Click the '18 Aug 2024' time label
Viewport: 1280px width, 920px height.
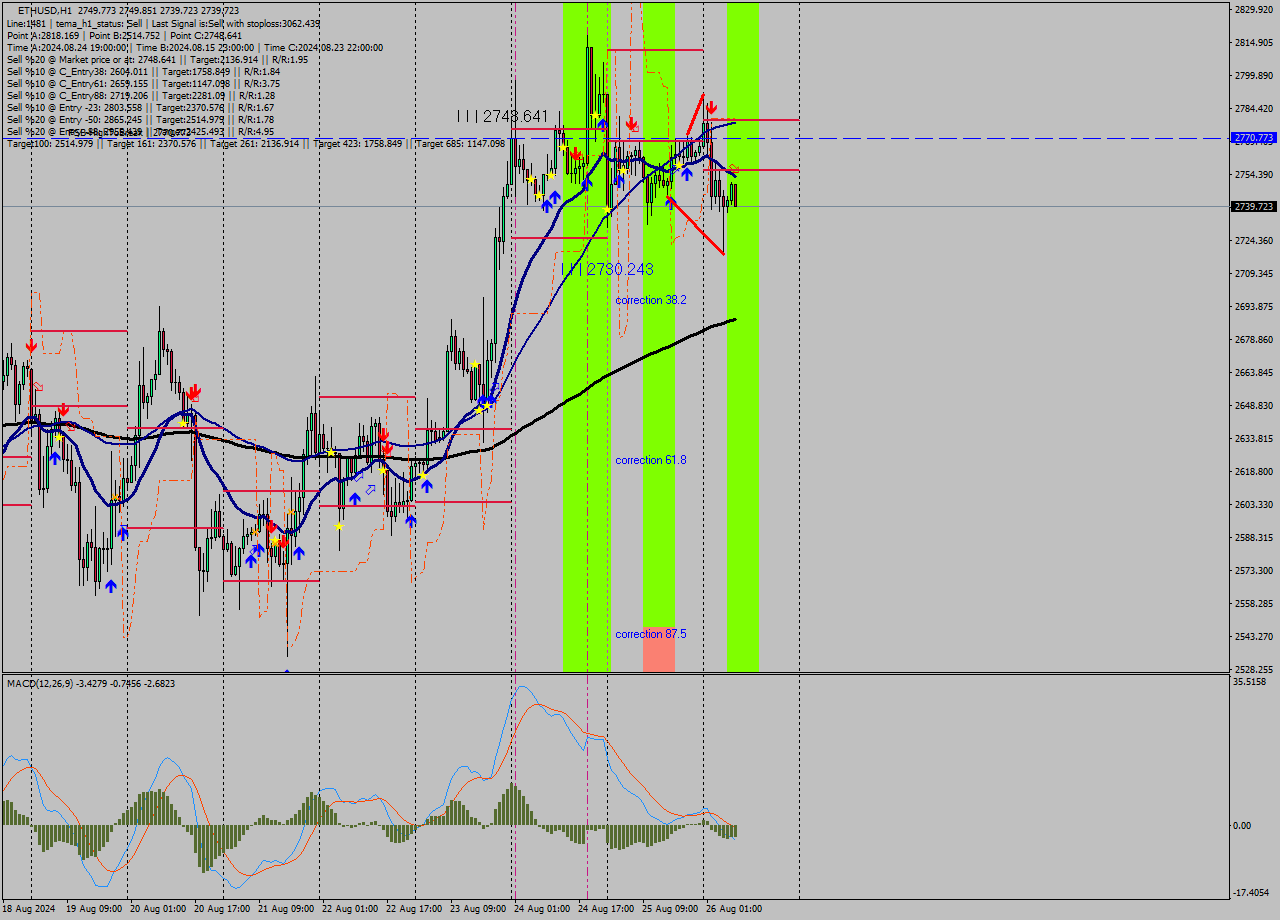point(30,908)
